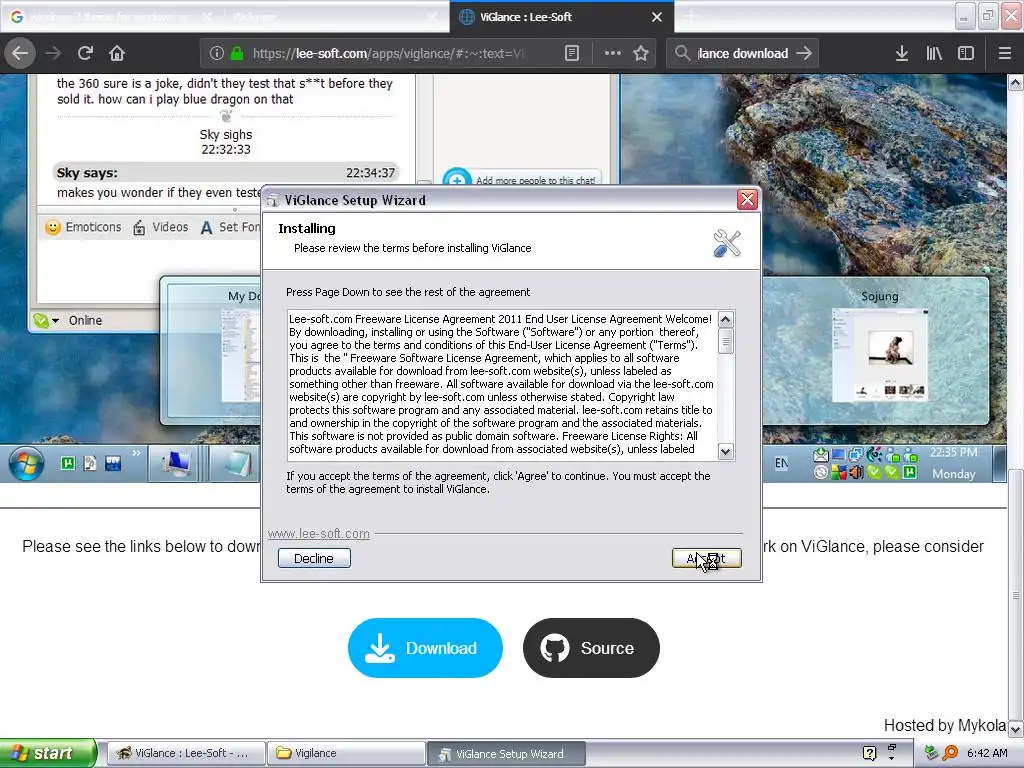Screen dimensions: 1024x768
Task: Click the orange magnifier tray icon
Action: point(950,753)
